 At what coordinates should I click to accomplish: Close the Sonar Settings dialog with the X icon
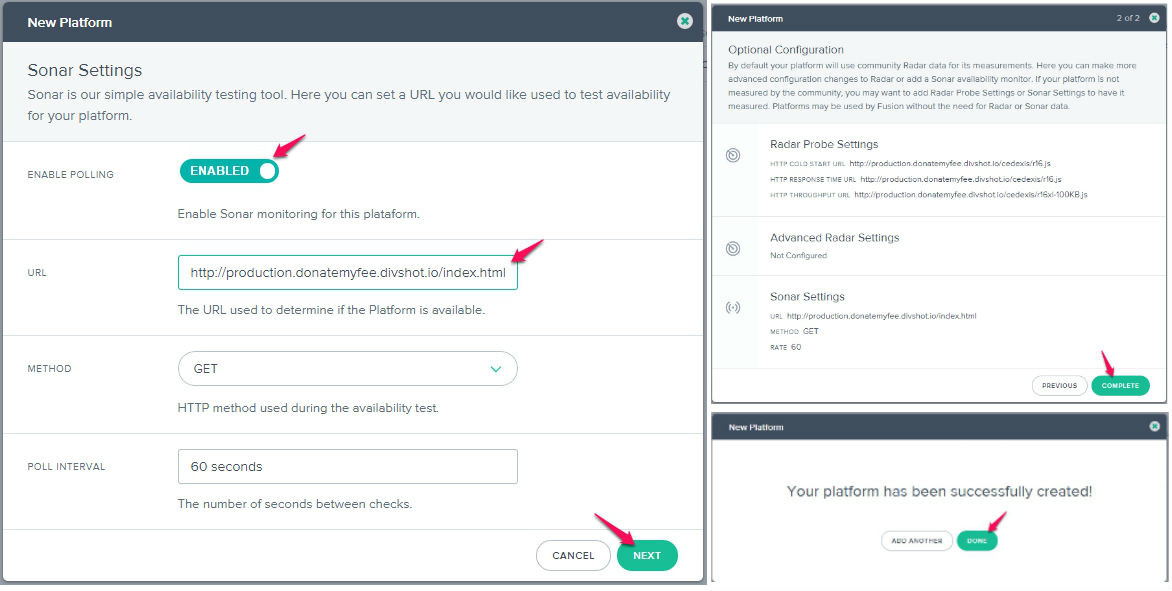[x=684, y=21]
